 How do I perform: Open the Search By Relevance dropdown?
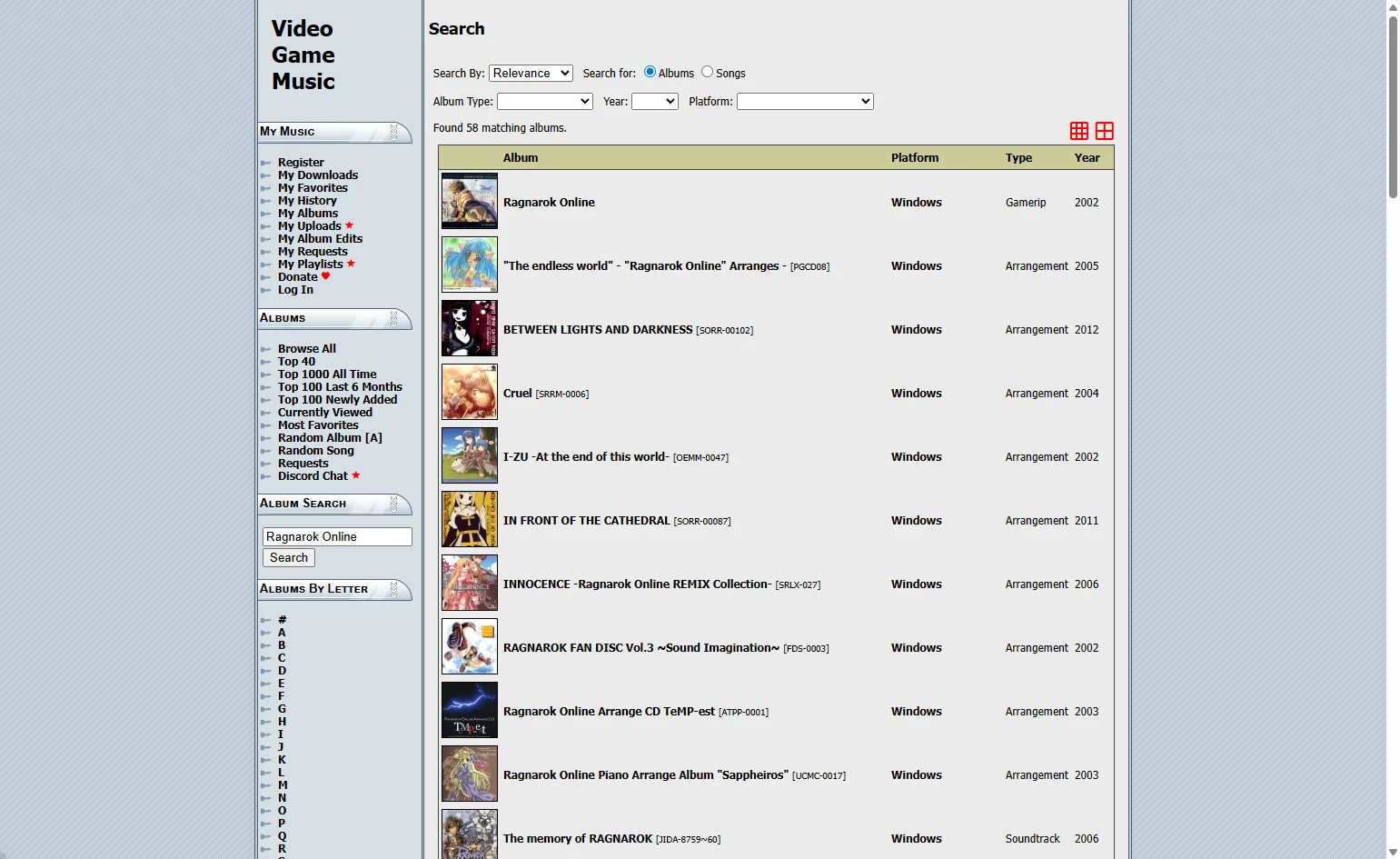pyautogui.click(x=531, y=73)
